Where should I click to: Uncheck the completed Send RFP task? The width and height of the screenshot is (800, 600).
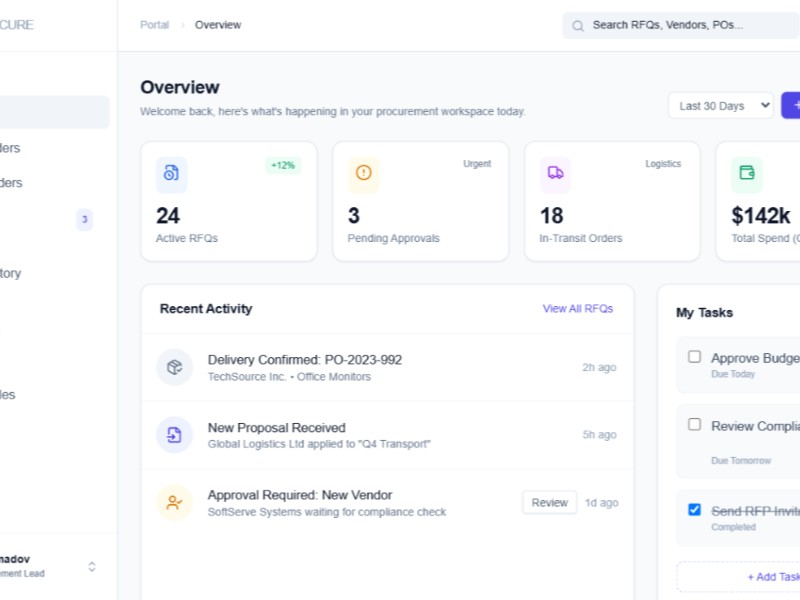coord(694,510)
